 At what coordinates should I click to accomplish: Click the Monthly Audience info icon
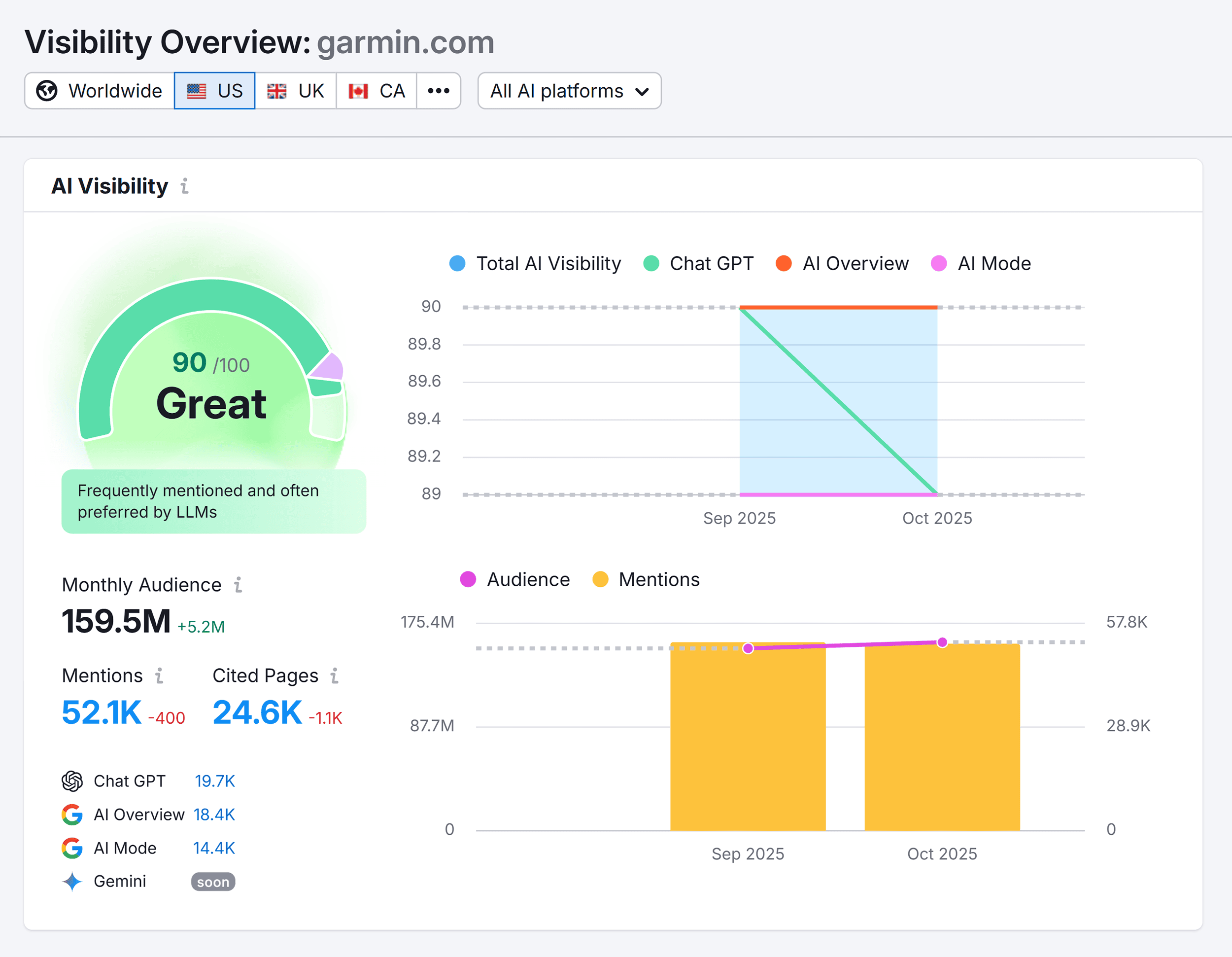[239, 585]
